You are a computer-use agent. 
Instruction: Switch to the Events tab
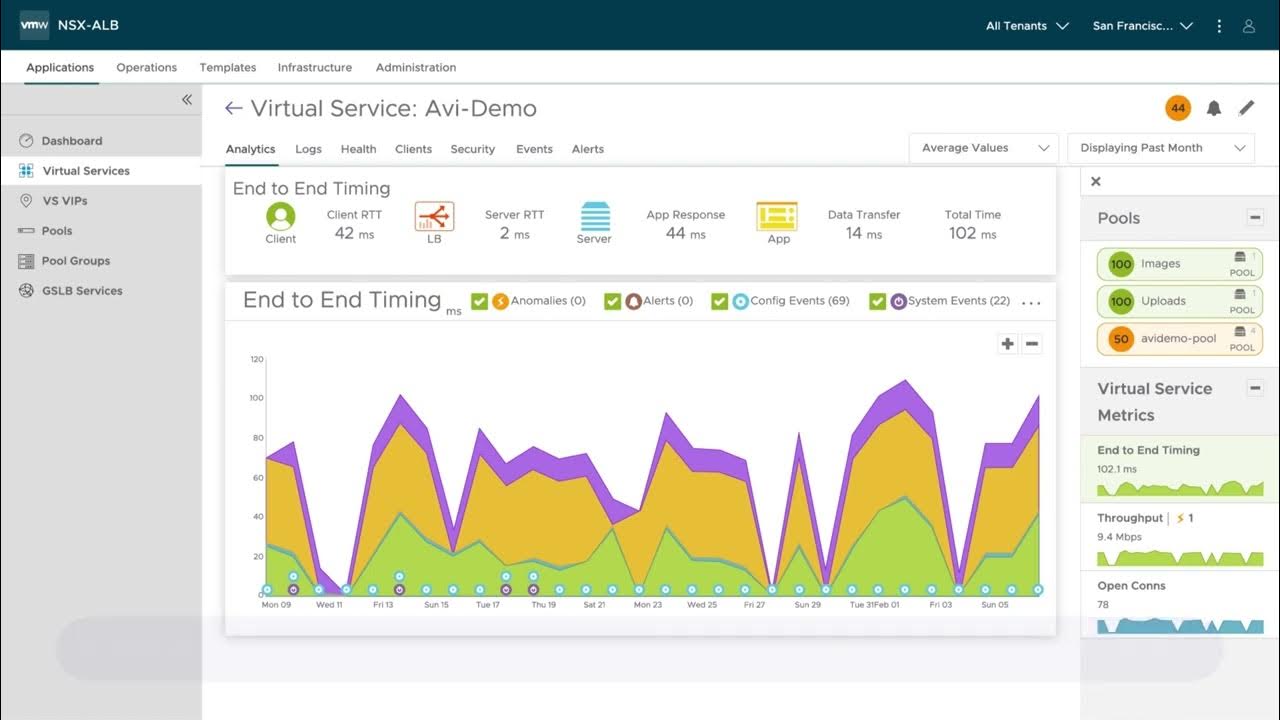click(534, 149)
